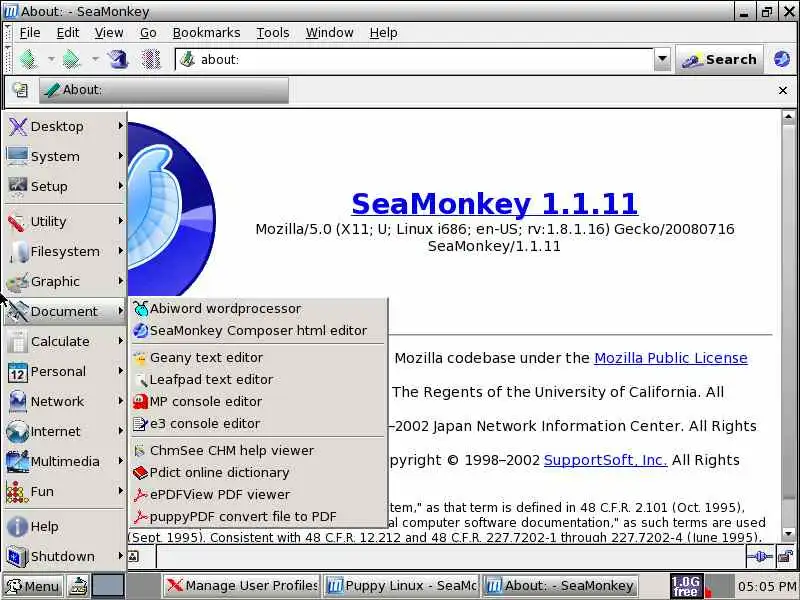Click the page vertical scrollbar down arrow

(788, 534)
